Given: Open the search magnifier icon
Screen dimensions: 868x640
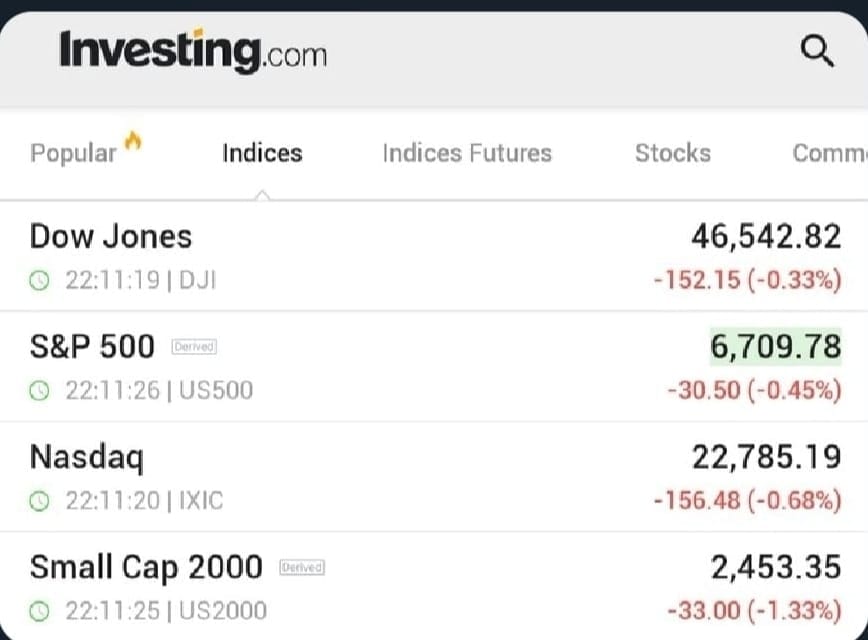Looking at the screenshot, I should tap(817, 51).
